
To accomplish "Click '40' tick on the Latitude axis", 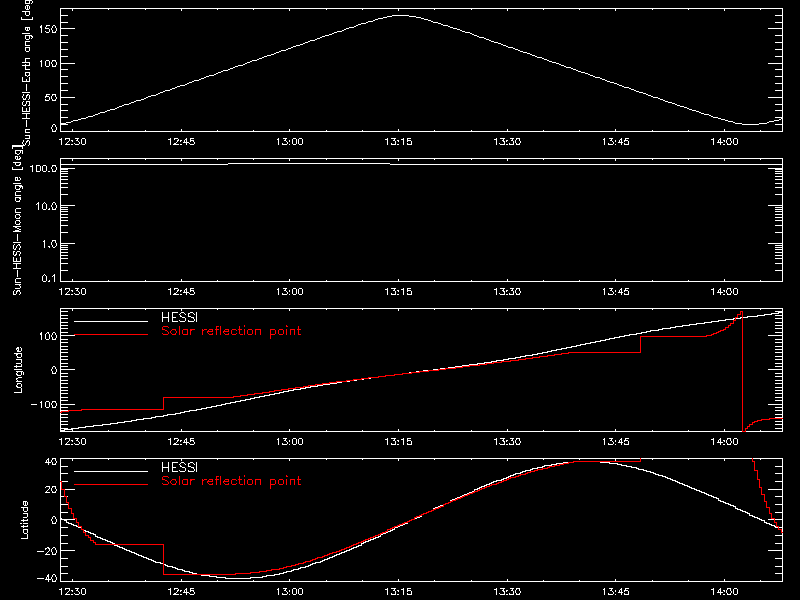I will tap(51, 462).
